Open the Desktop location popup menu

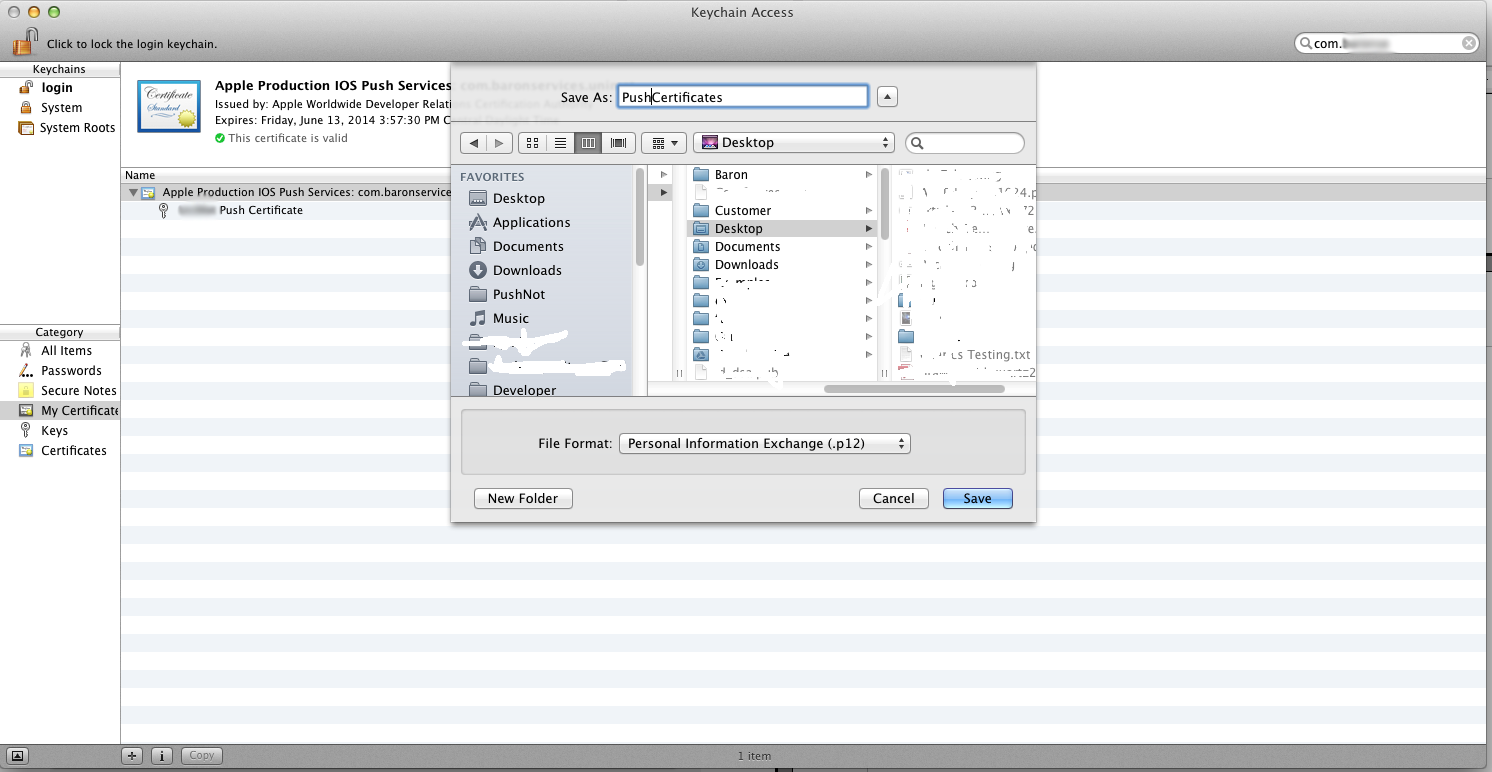[x=793, y=143]
